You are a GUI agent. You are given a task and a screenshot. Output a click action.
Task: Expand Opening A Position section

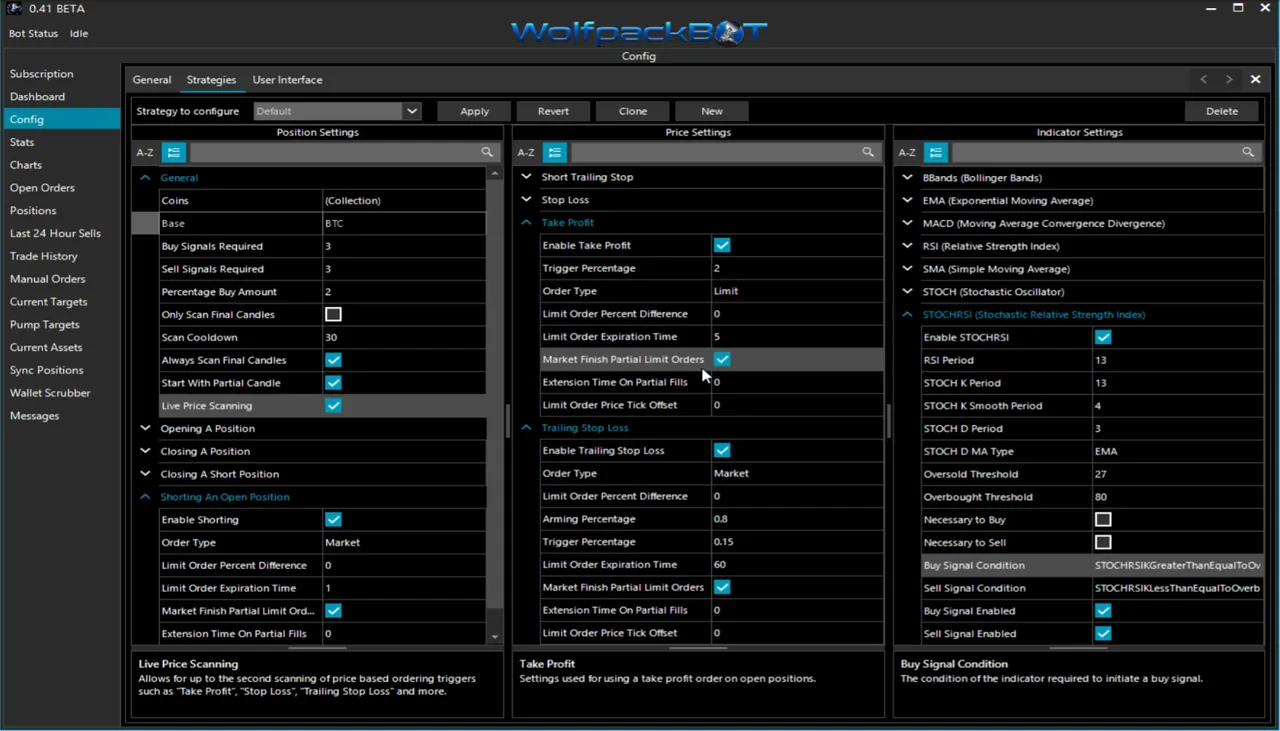coord(145,428)
